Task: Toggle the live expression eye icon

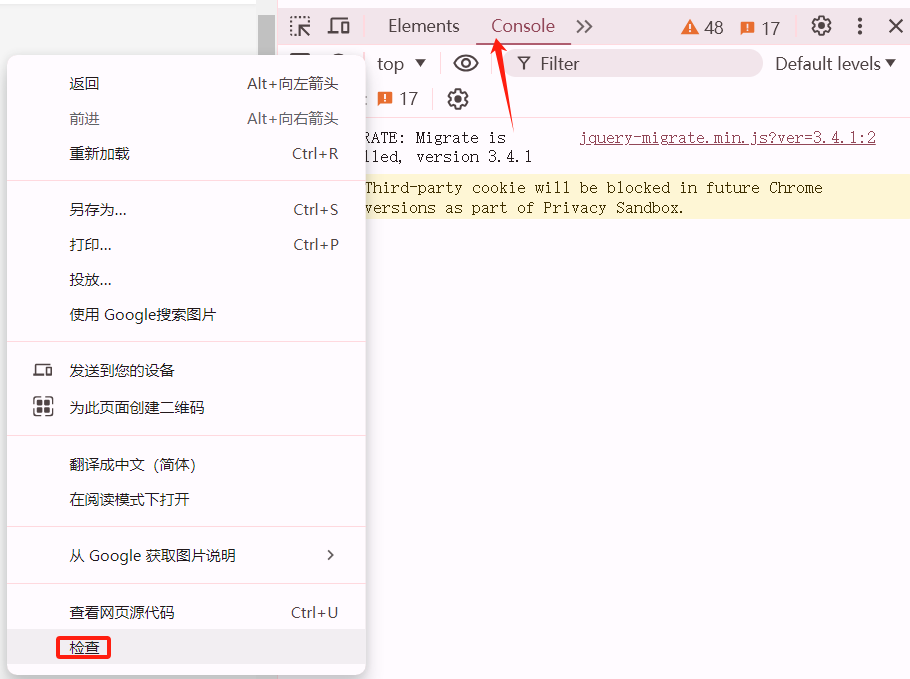Action: coord(465,63)
